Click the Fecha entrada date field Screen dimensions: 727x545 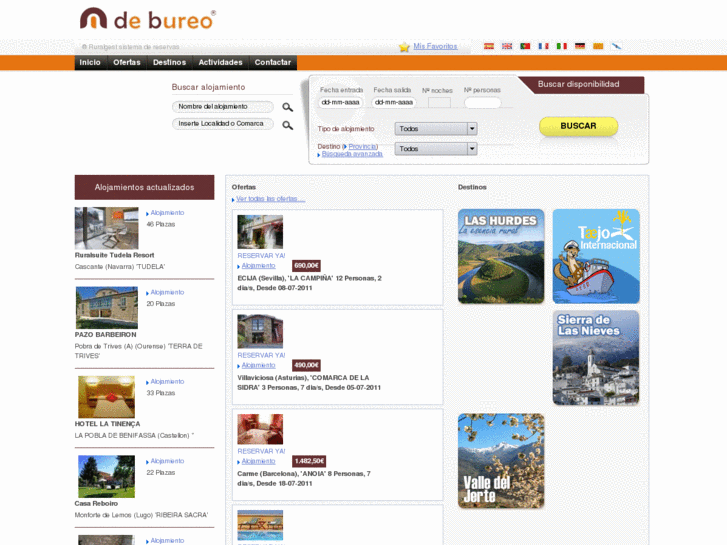click(x=340, y=103)
